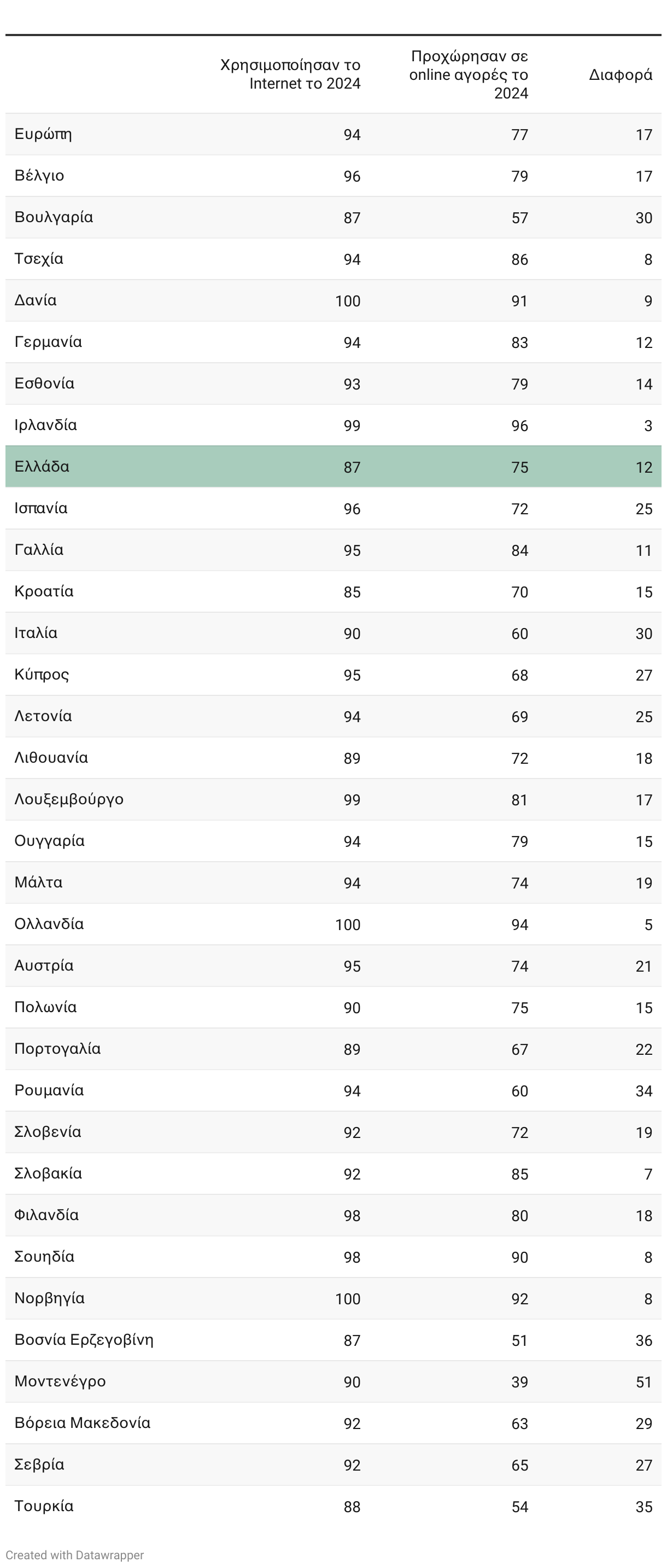This screenshot has width=667, height=1568.
Task: Click the Μοντενέγρο country name
Action: coord(60,1381)
